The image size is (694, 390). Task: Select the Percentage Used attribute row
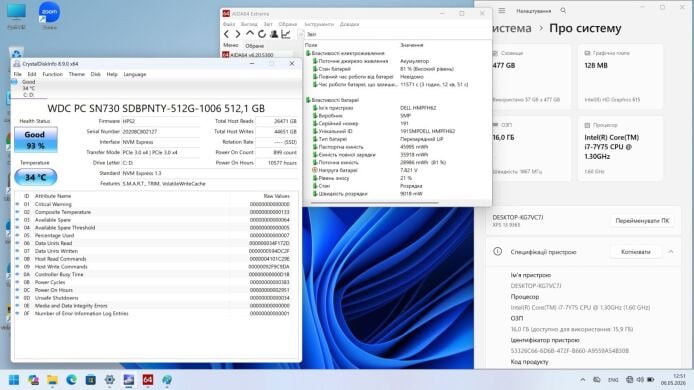pyautogui.click(x=157, y=236)
